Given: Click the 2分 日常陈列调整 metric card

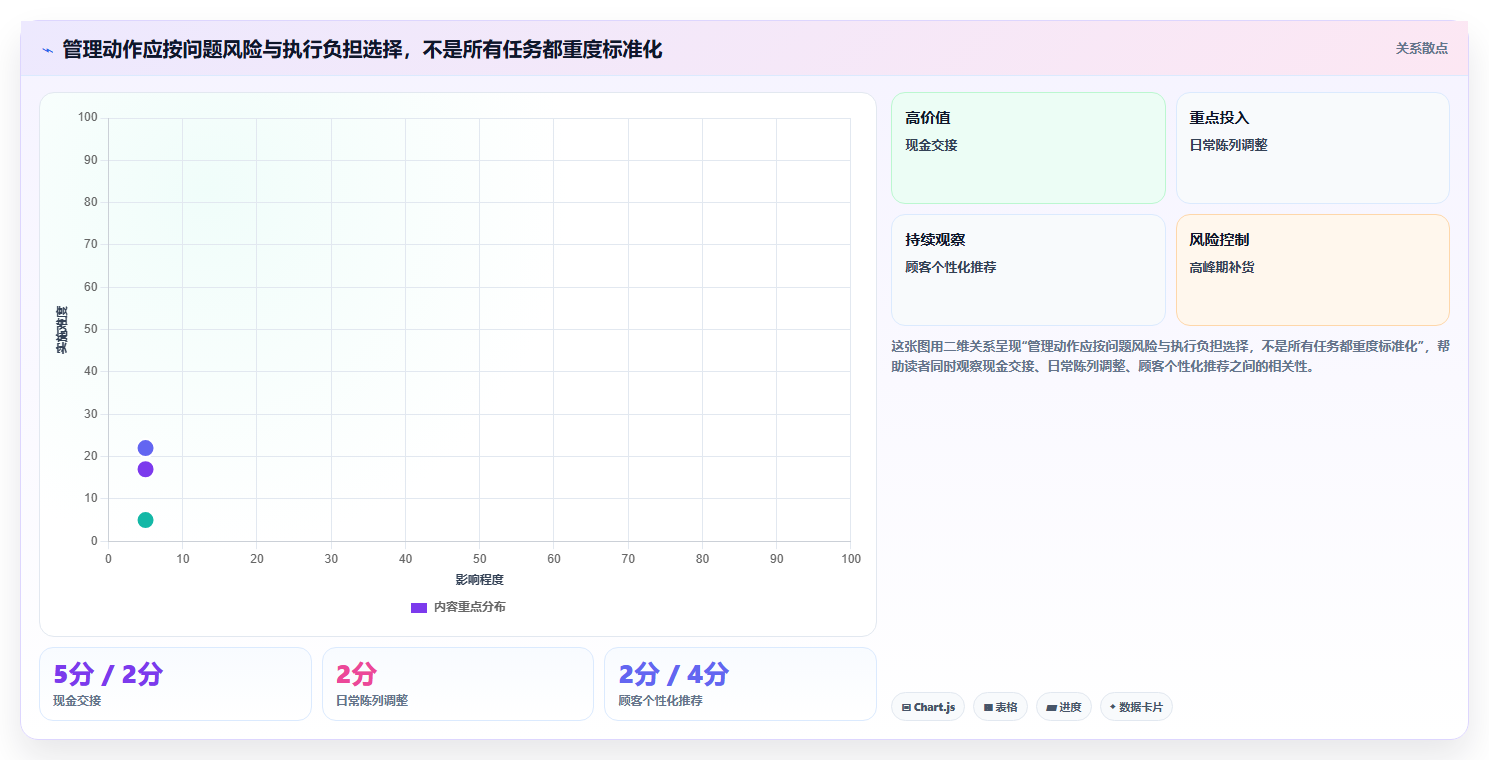Looking at the screenshot, I should [x=458, y=684].
